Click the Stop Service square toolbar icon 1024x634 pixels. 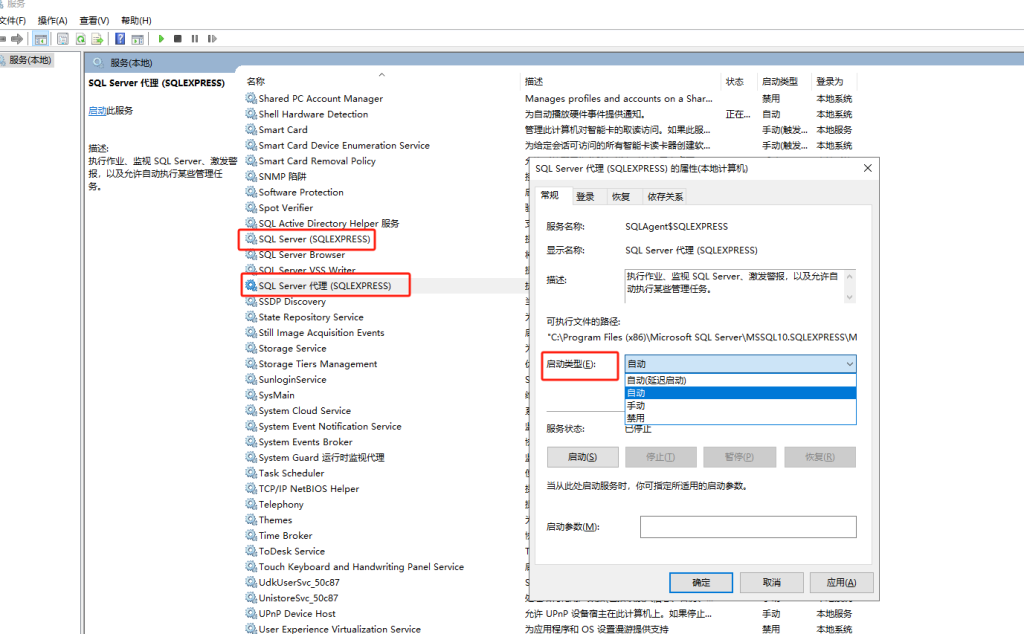point(178,39)
